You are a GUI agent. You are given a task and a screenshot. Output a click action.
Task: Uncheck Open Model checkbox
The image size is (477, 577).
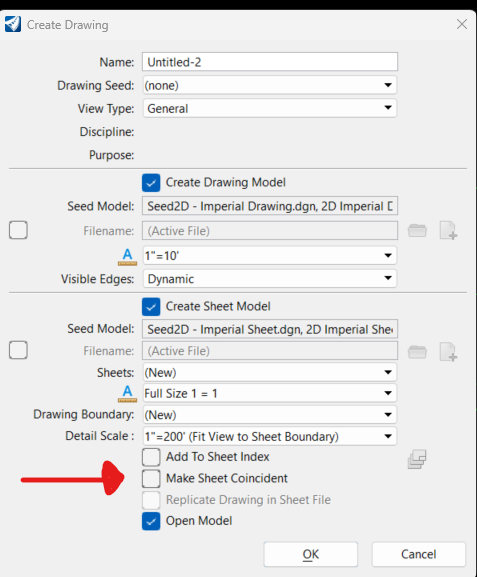151,521
